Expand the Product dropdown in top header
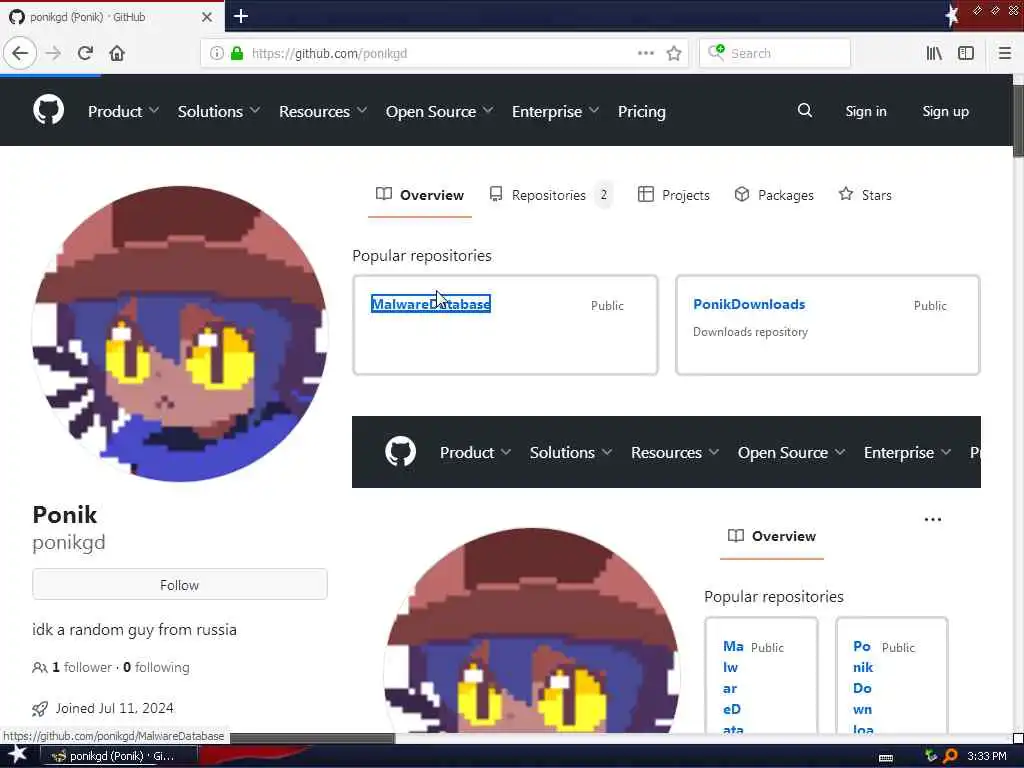 point(123,111)
